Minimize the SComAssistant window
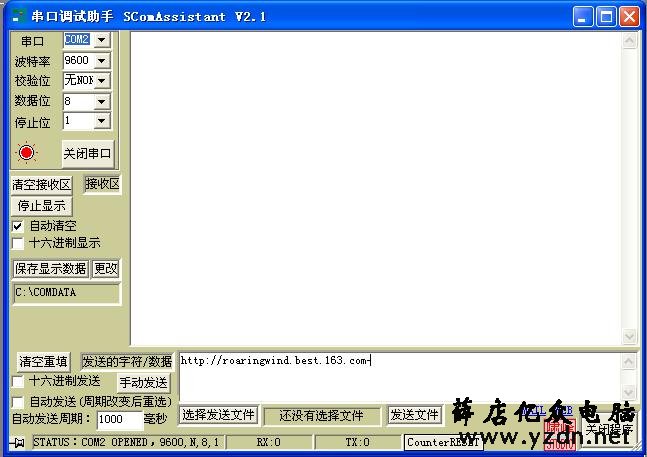The width and height of the screenshot is (647, 457). [x=583, y=17]
